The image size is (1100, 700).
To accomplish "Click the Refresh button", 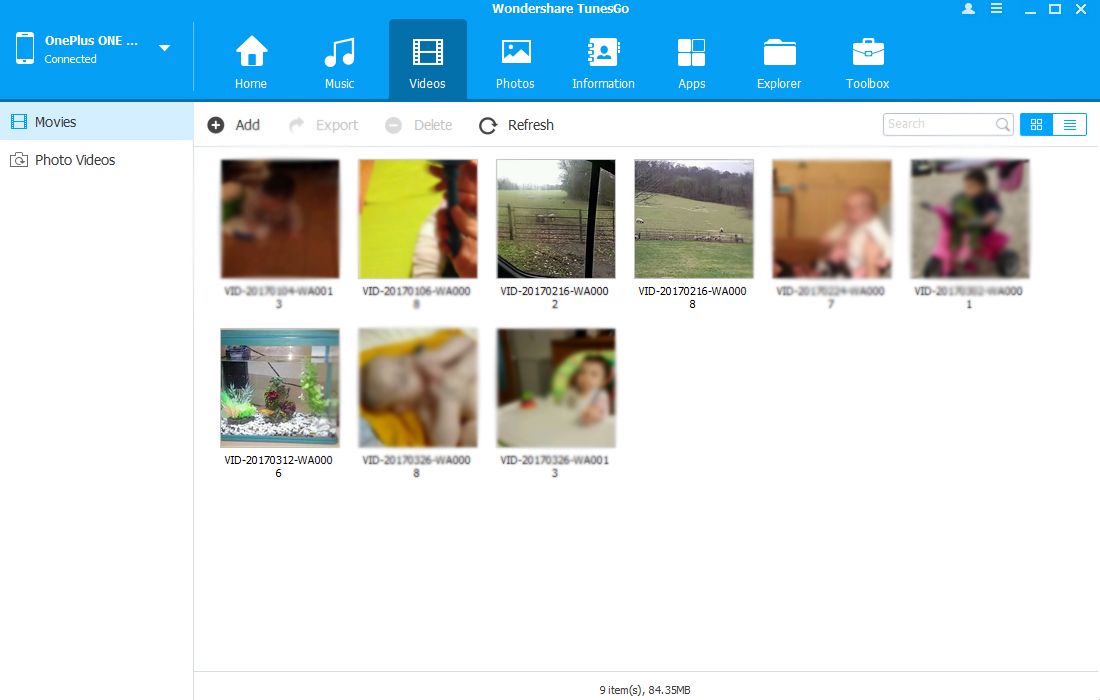I will pos(516,125).
